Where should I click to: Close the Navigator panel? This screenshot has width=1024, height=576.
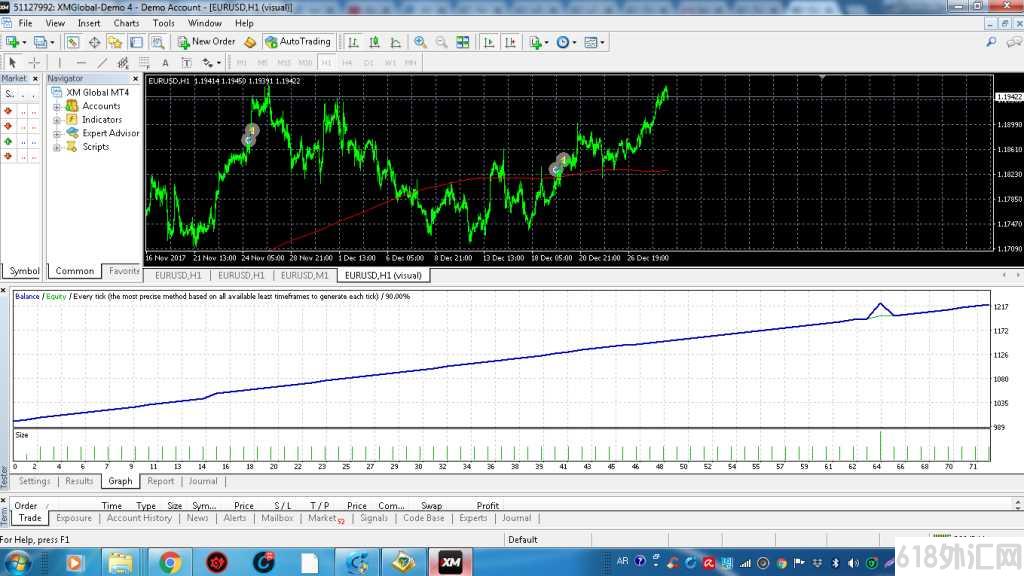(135, 78)
